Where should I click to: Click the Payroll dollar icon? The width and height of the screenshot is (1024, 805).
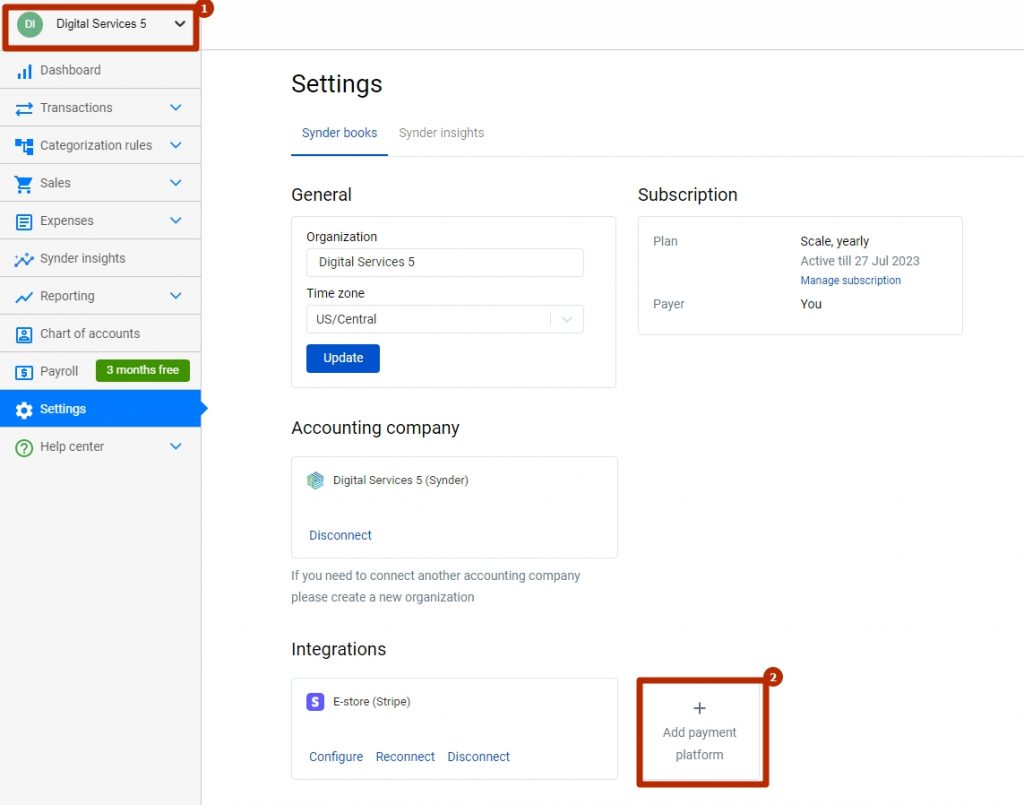click(24, 372)
